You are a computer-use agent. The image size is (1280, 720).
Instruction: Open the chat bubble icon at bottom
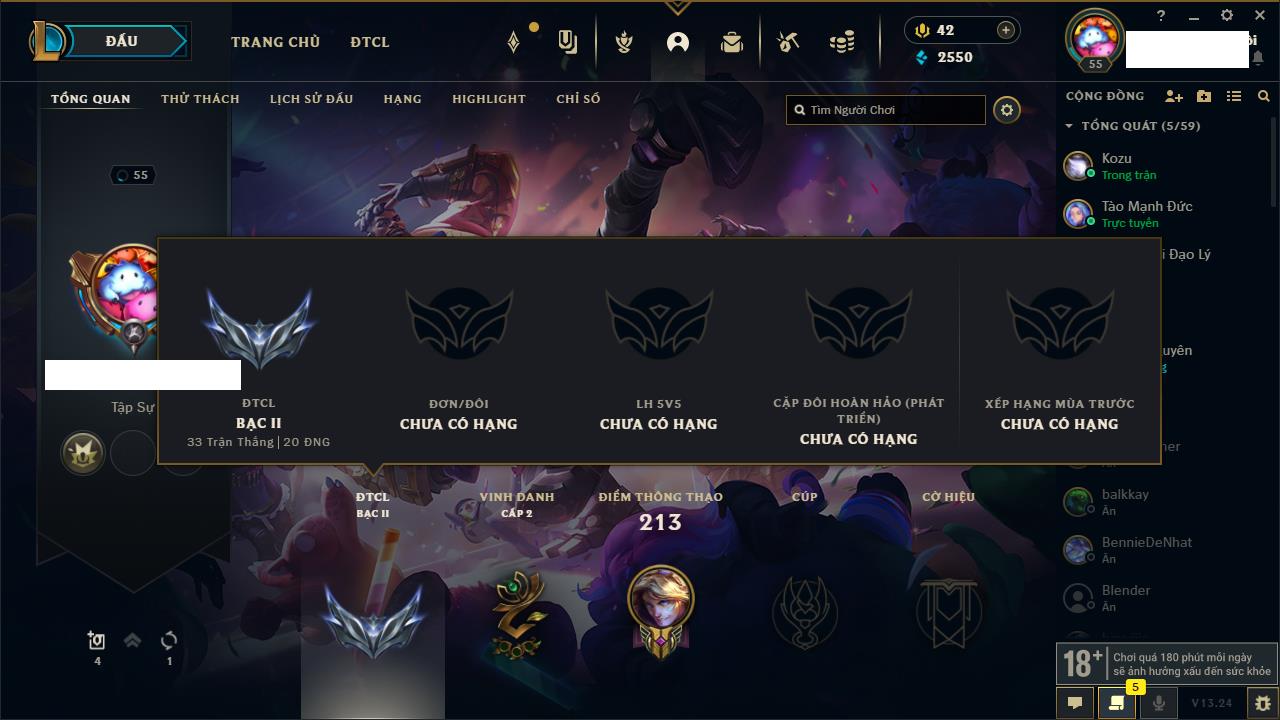(1075, 703)
